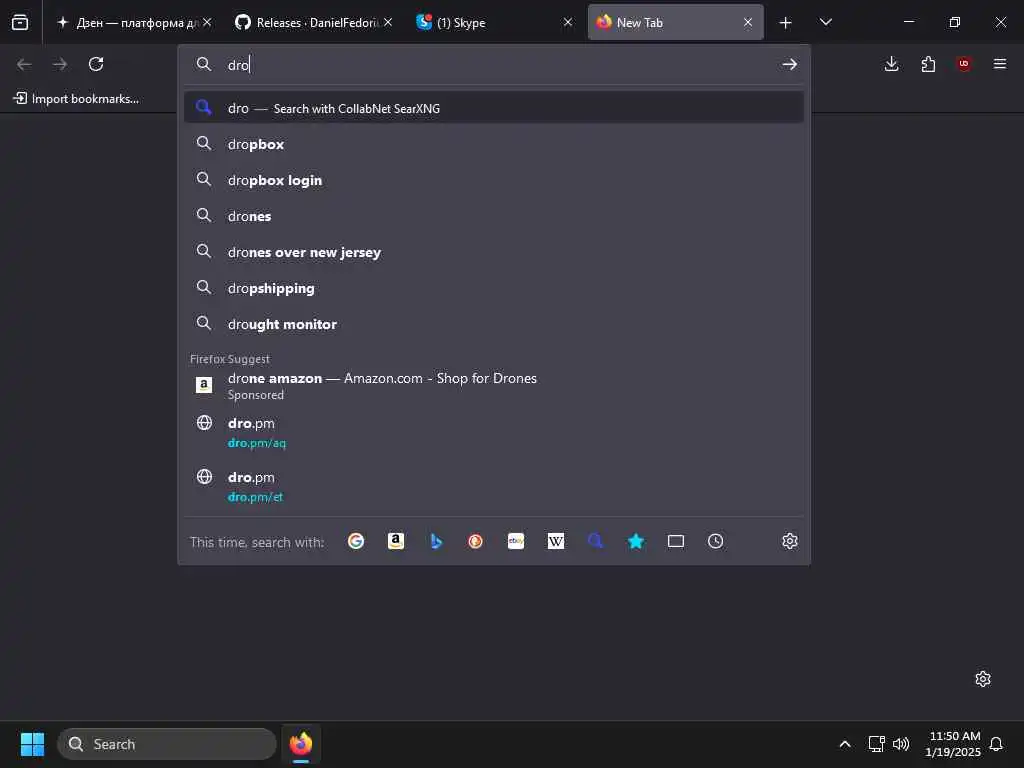
Task: Search in History clock icon
Action: (716, 541)
